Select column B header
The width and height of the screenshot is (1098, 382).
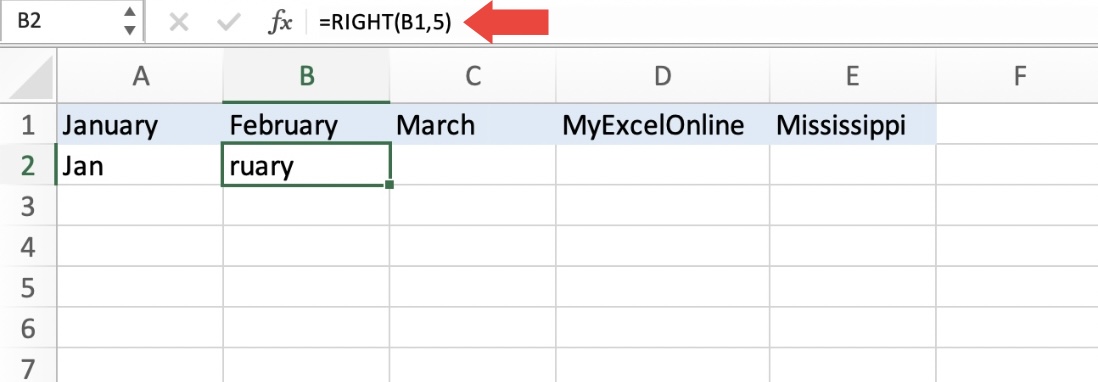click(306, 76)
